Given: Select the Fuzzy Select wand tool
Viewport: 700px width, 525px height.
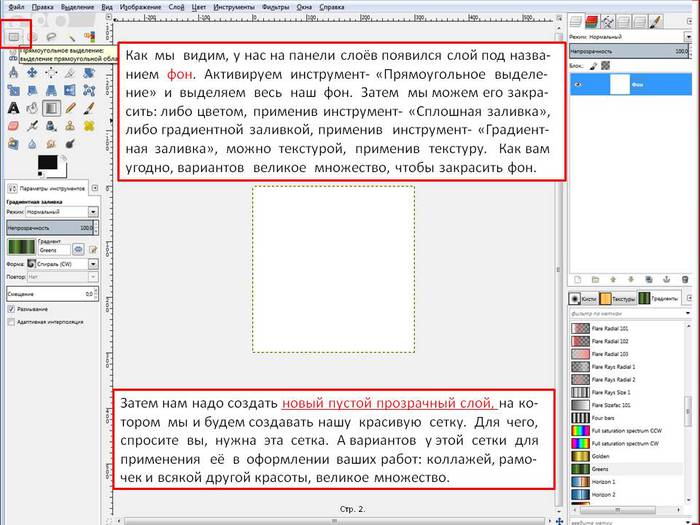Looking at the screenshot, I should (x=71, y=37).
